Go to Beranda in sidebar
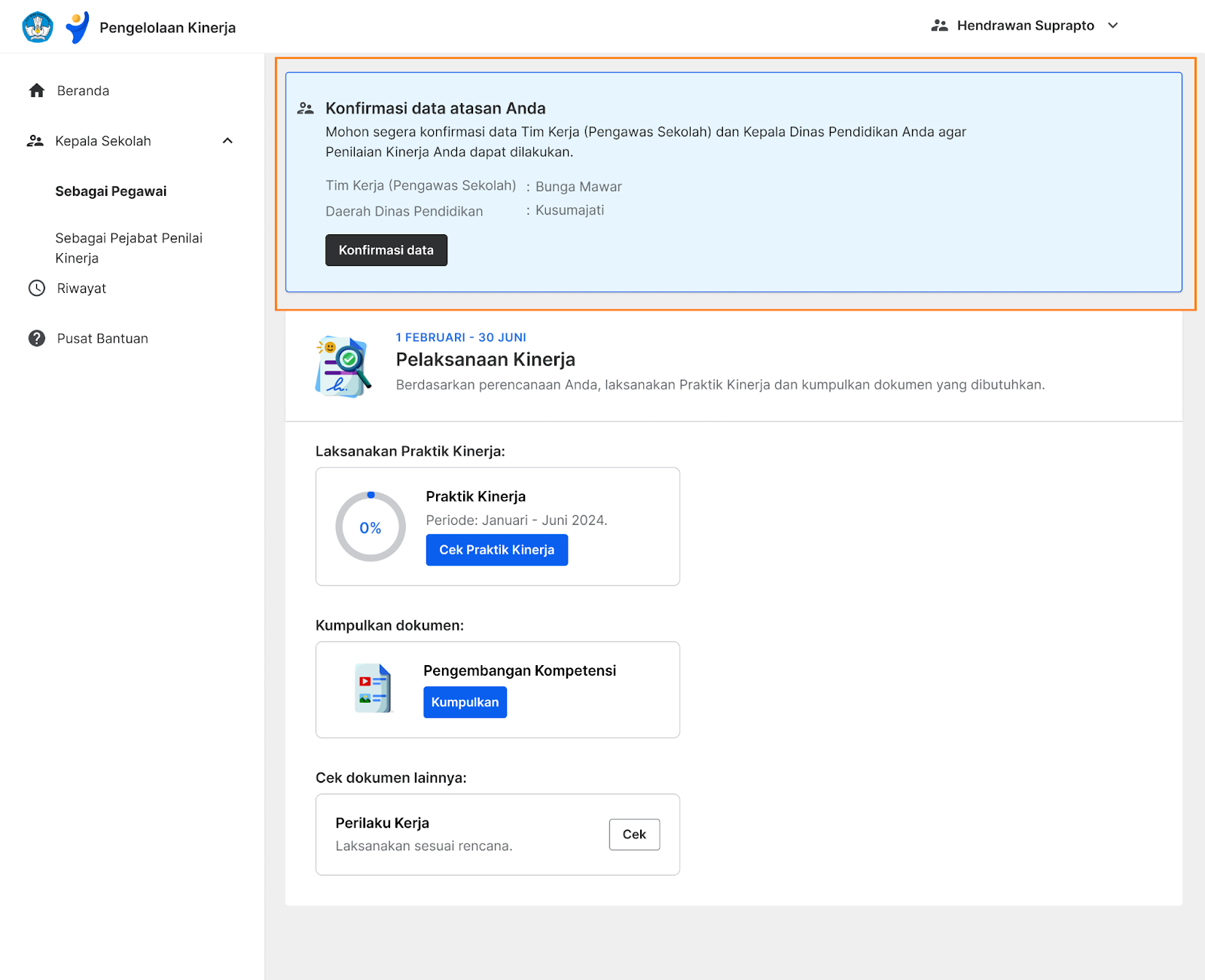 (83, 90)
